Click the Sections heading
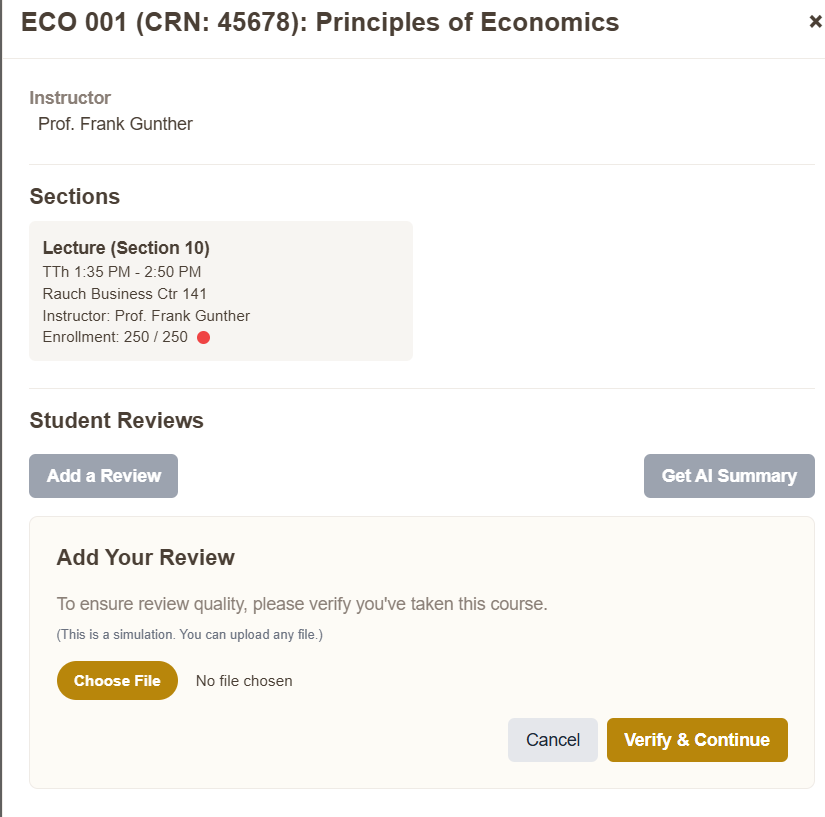 pyautogui.click(x=74, y=196)
